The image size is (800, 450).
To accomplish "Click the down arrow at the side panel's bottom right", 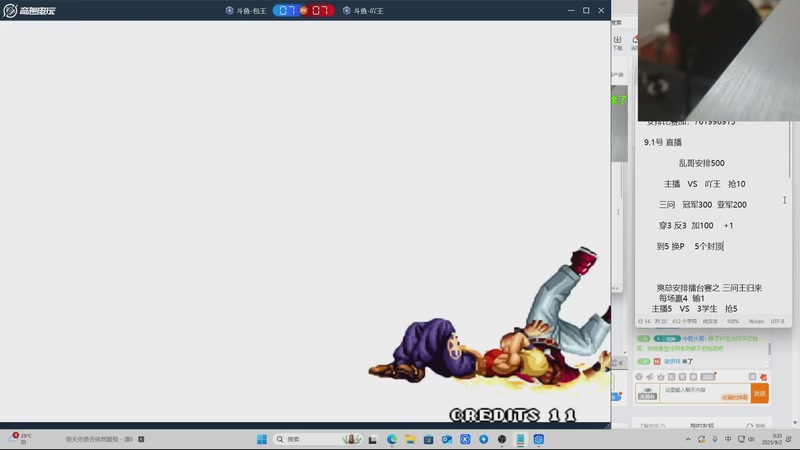I will [x=795, y=423].
